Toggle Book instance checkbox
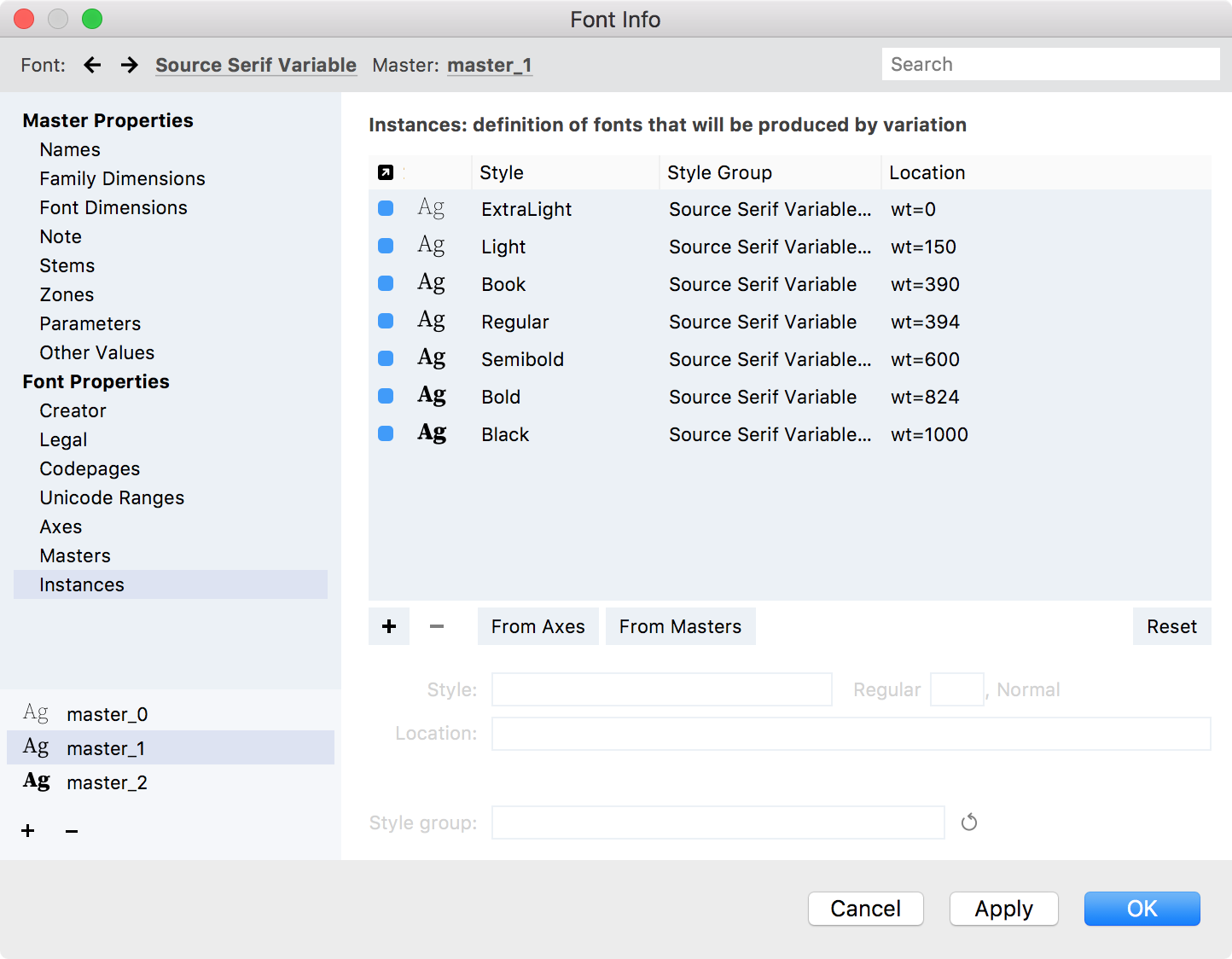This screenshot has width=1232, height=959. (x=386, y=283)
